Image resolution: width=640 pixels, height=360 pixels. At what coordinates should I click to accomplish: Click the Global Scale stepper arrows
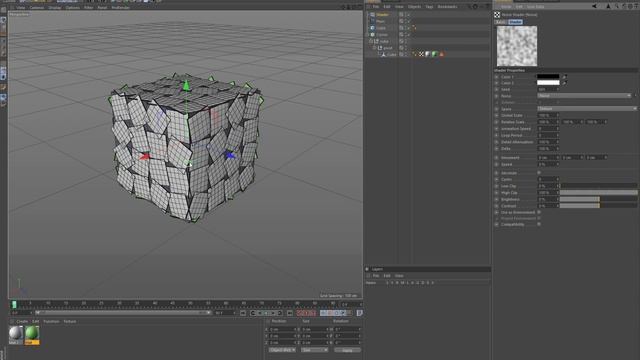558,116
